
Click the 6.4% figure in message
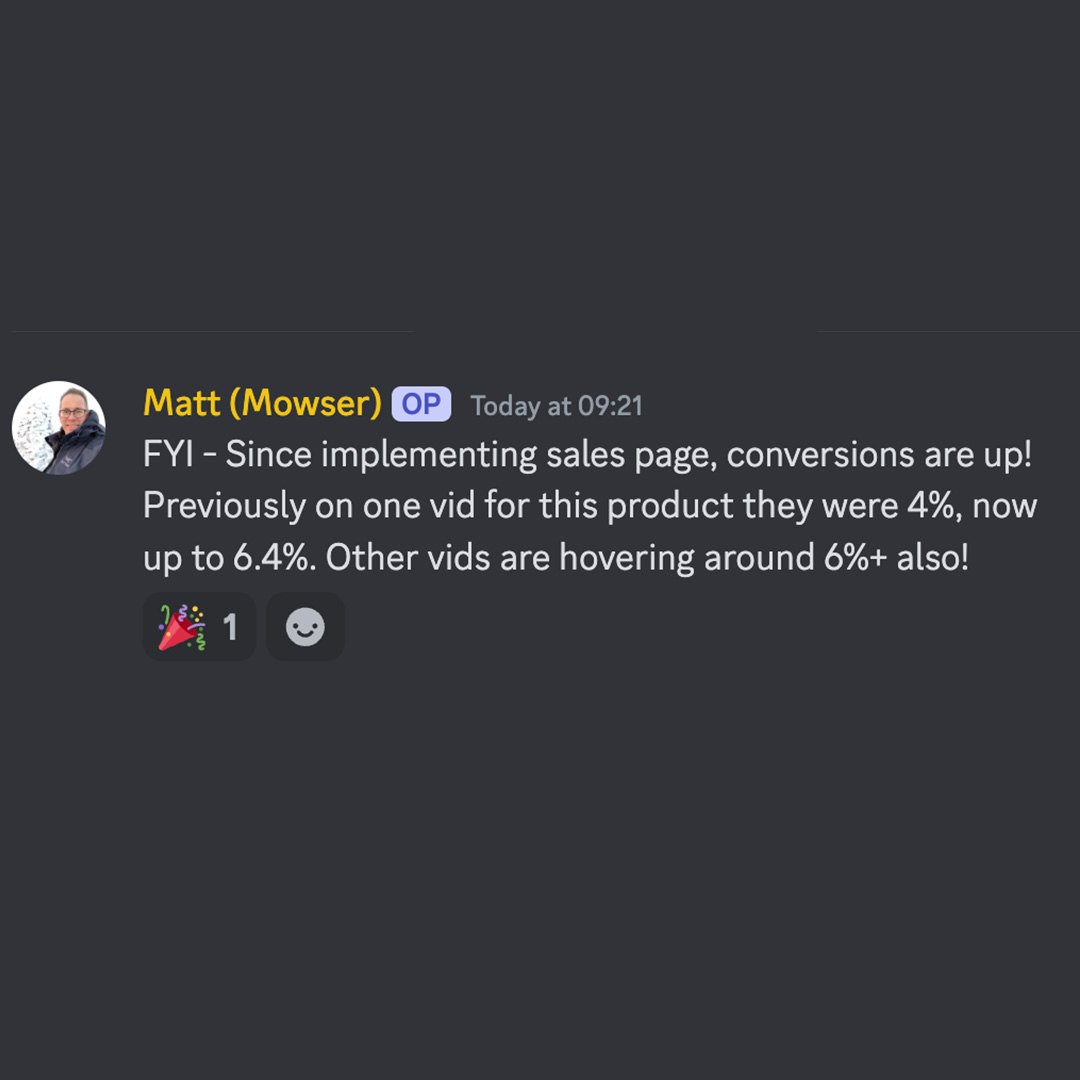pos(274,557)
